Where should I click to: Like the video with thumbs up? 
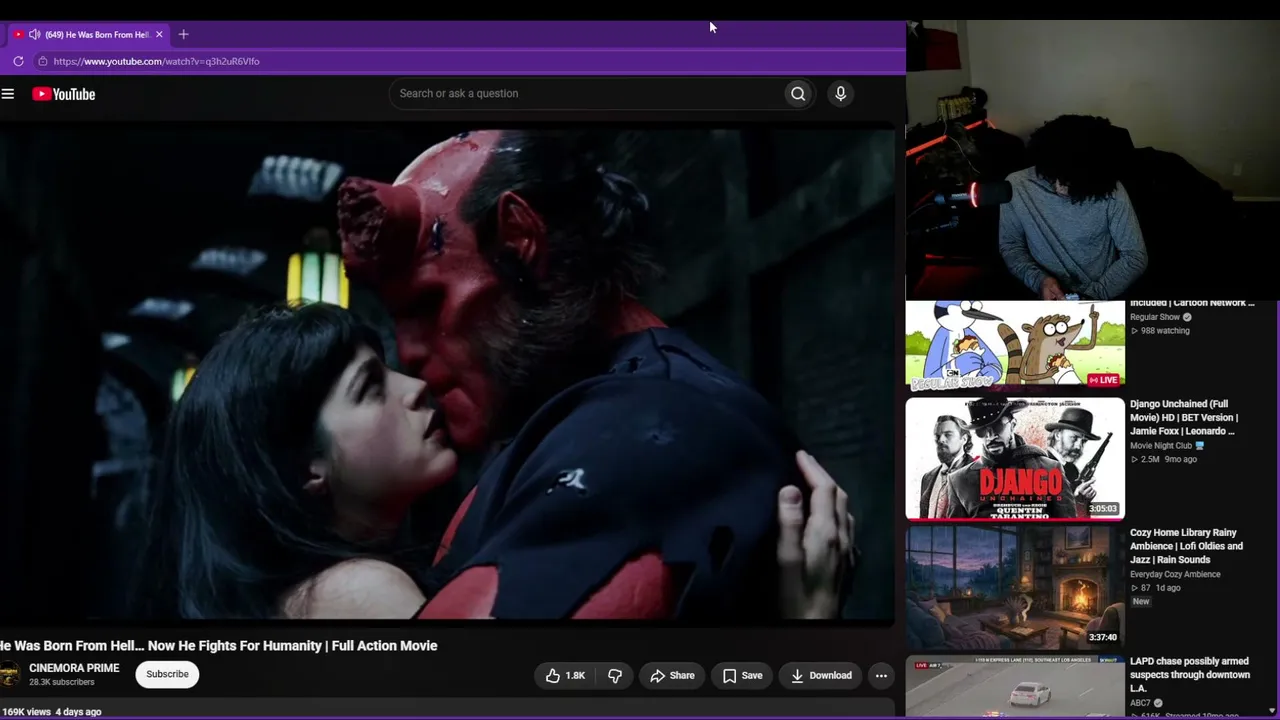[x=565, y=676]
